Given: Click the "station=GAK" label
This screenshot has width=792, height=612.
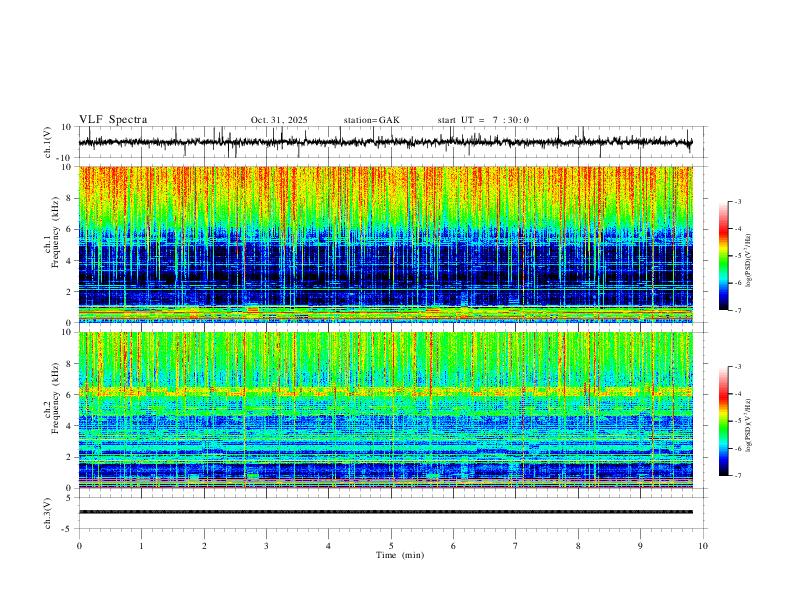Looking at the screenshot, I should point(372,120).
